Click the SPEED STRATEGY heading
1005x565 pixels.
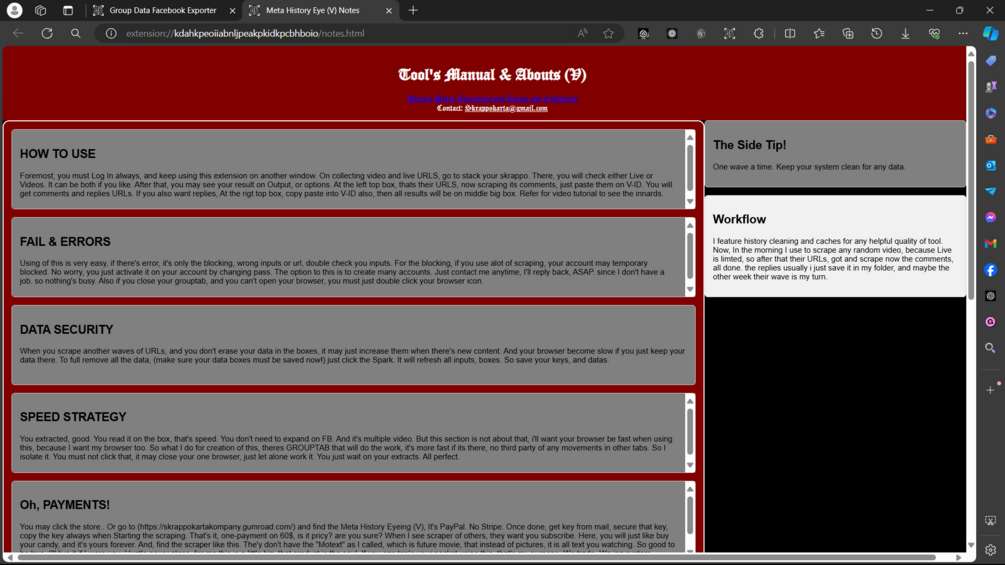73,417
